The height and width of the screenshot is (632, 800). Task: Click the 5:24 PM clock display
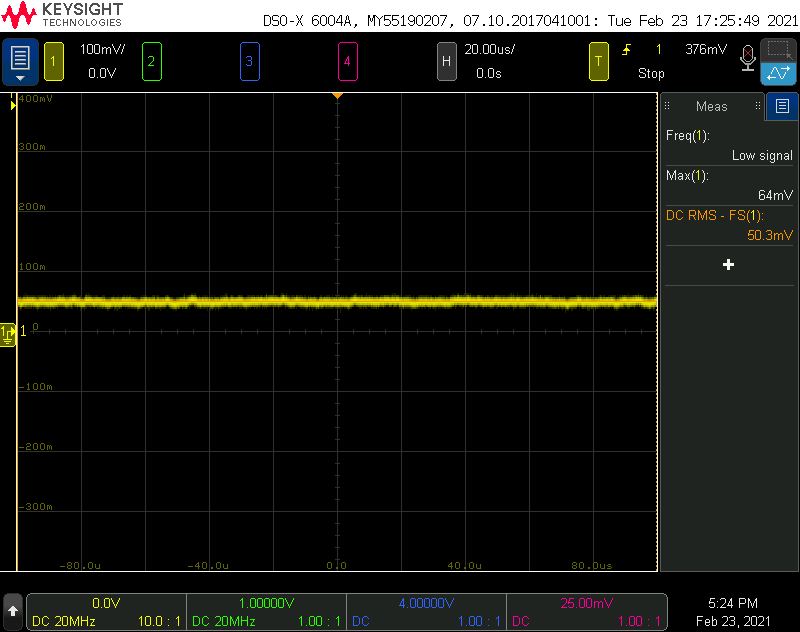[x=733, y=603]
